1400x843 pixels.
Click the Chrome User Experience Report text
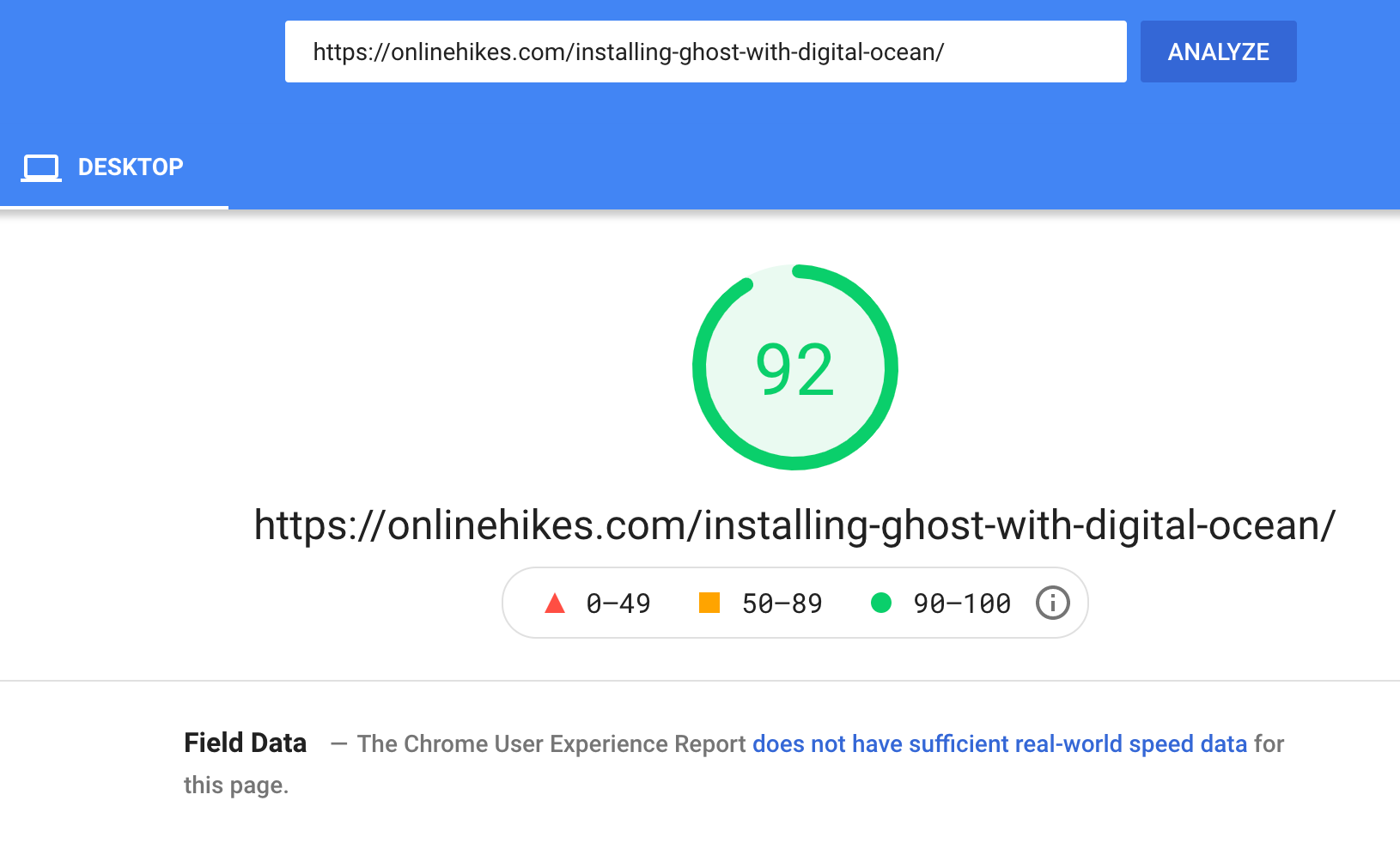(551, 743)
